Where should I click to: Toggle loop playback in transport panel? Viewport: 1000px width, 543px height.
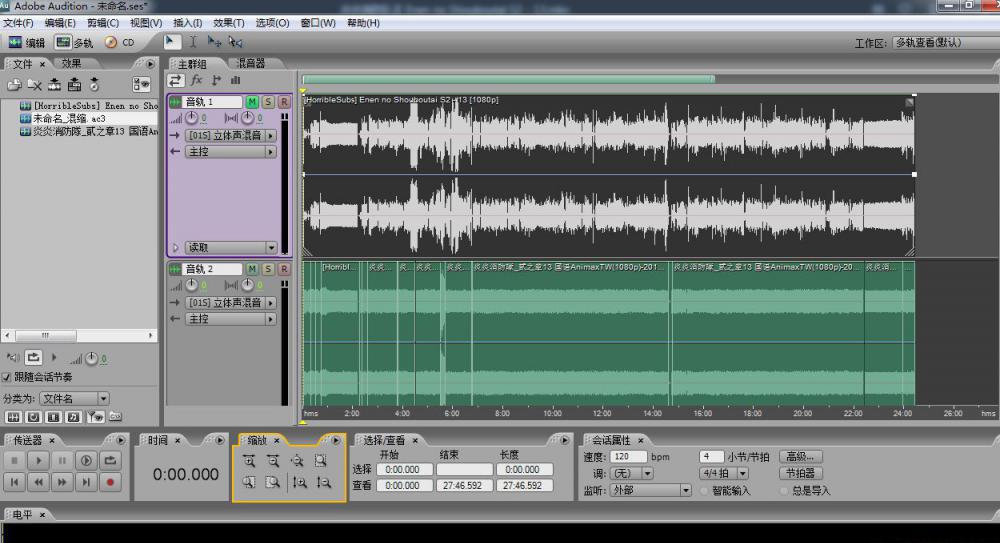tap(110, 460)
